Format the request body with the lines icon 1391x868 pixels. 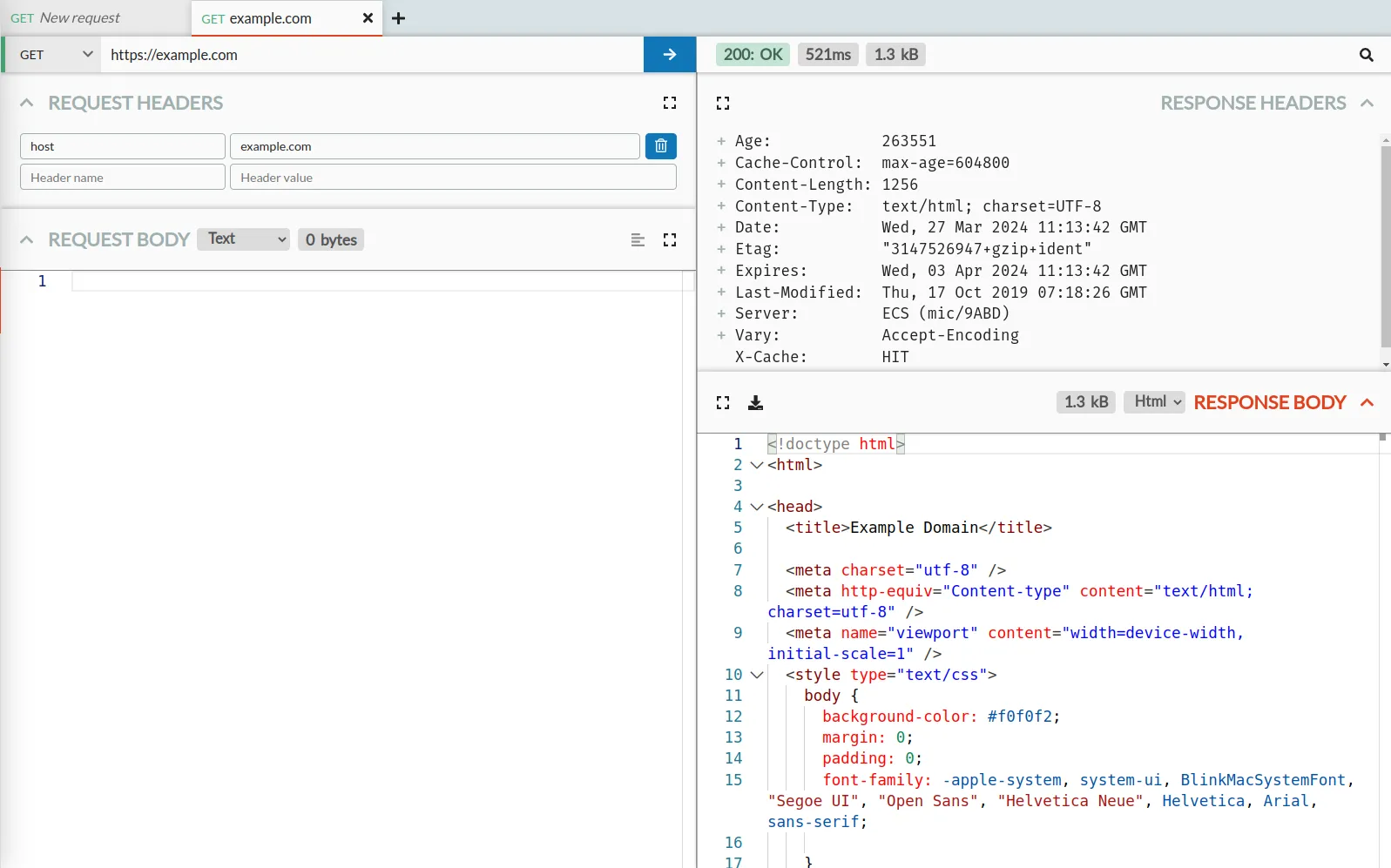tap(638, 239)
